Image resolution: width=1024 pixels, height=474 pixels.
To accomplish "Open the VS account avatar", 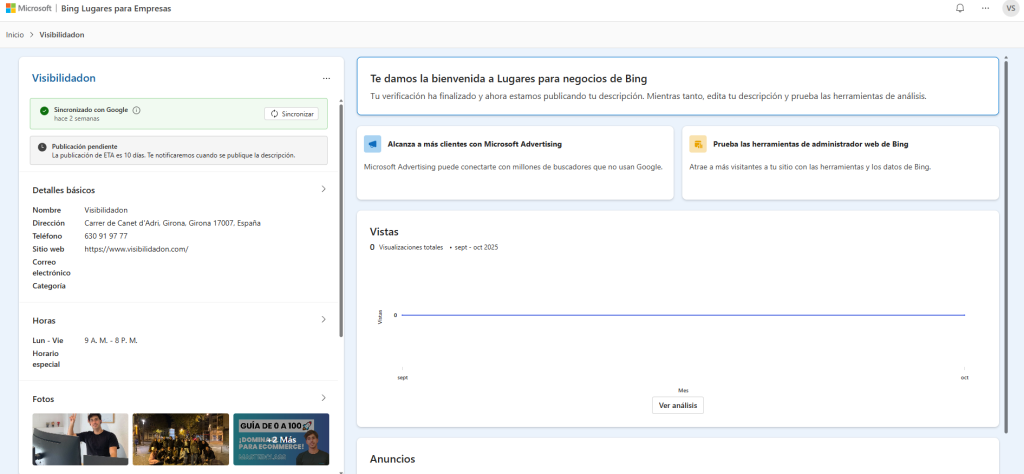I will (x=1009, y=9).
